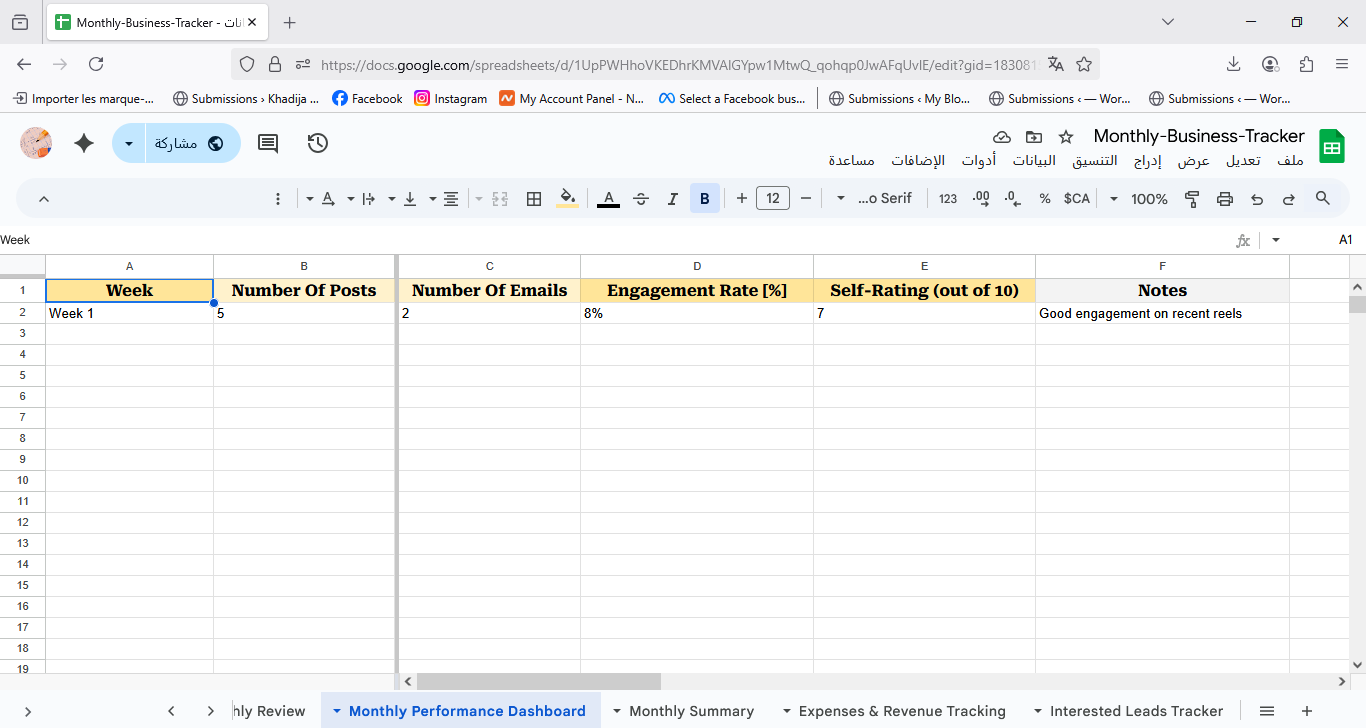Toggle strikethrough formatting
This screenshot has height=728, width=1366.
click(641, 199)
